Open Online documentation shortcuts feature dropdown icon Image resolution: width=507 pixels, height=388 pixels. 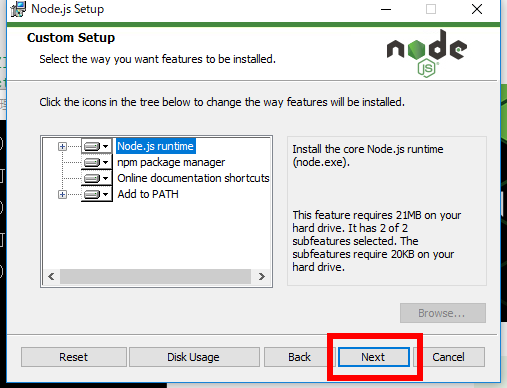pyautogui.click(x=97, y=178)
